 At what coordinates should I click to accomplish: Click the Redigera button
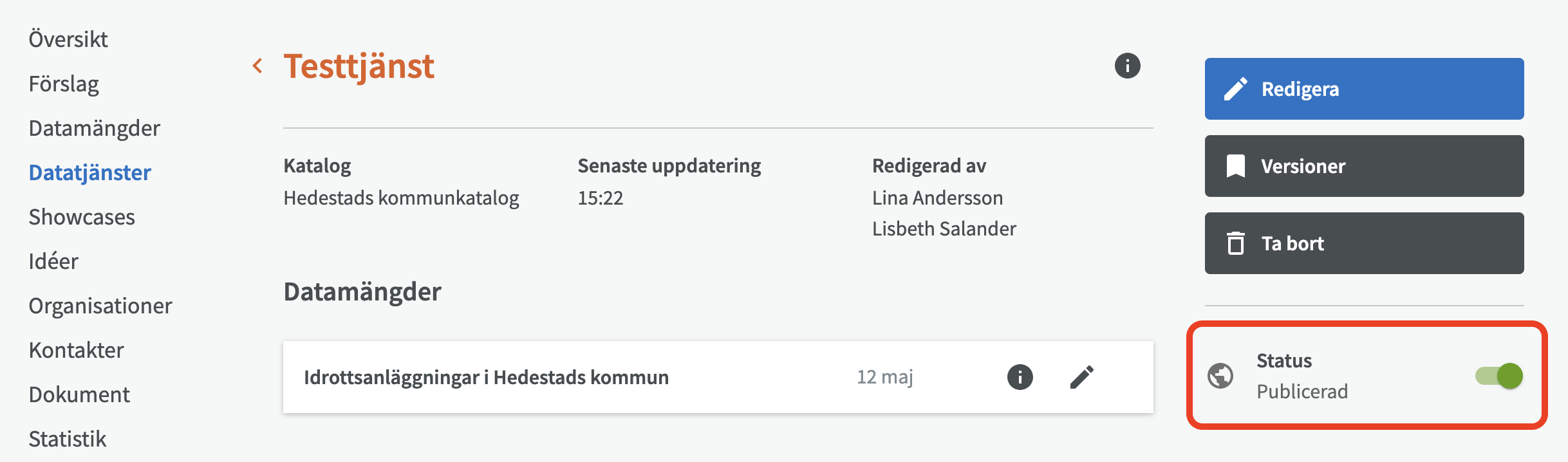tap(1364, 89)
